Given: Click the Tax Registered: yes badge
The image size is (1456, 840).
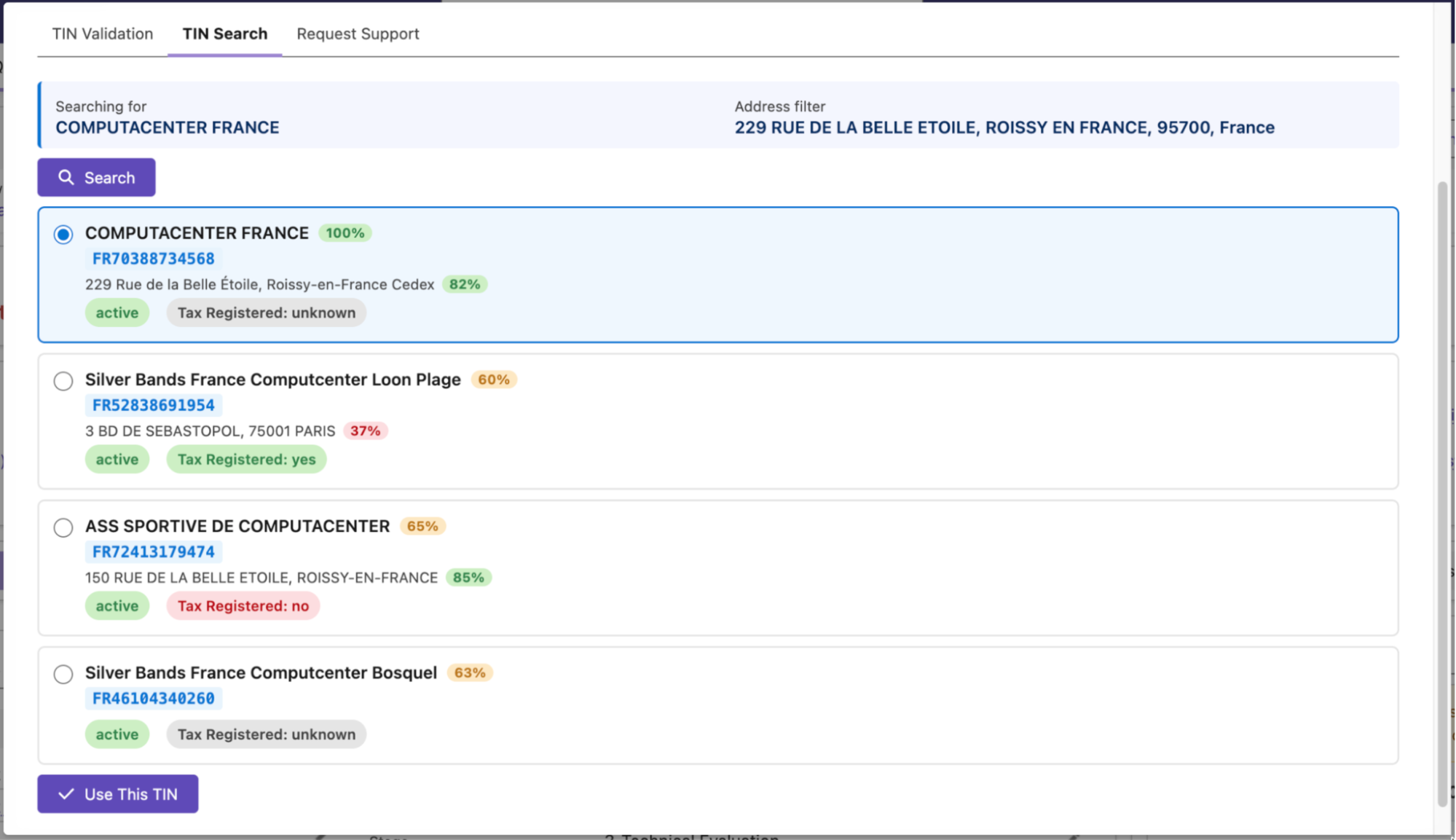Looking at the screenshot, I should point(247,460).
